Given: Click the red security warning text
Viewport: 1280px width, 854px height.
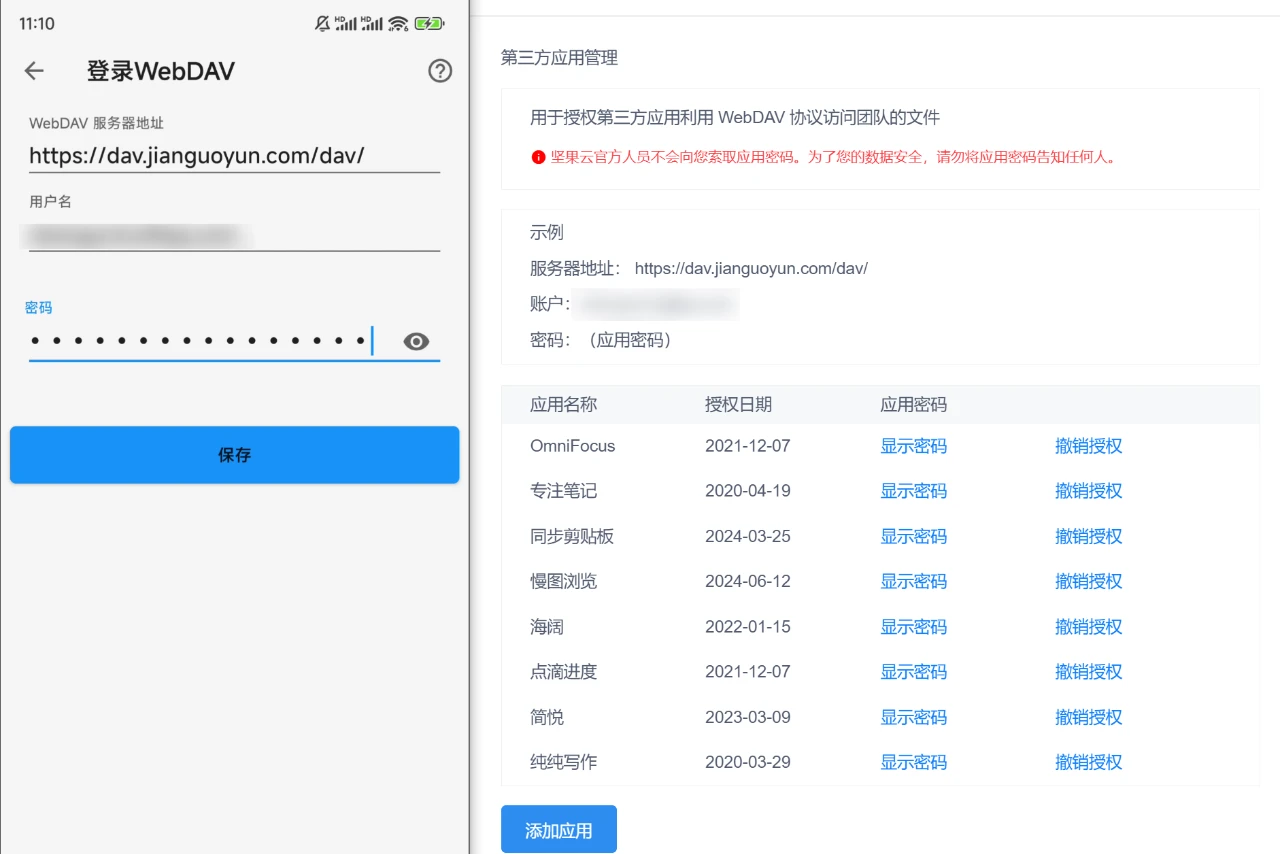Looking at the screenshot, I should click(x=833, y=157).
